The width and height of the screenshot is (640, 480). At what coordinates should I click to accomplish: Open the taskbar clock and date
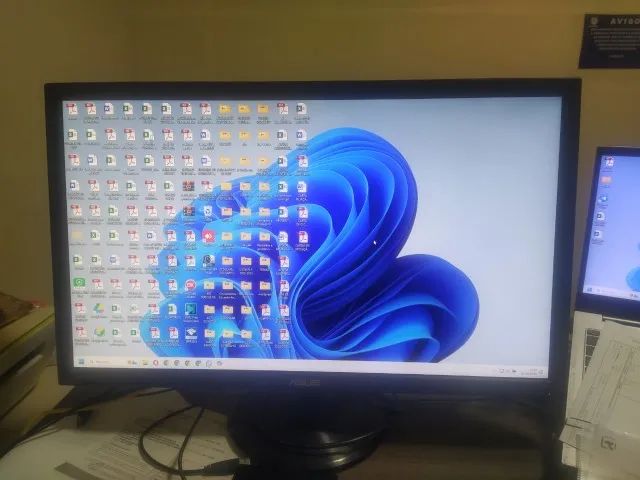pyautogui.click(x=529, y=372)
